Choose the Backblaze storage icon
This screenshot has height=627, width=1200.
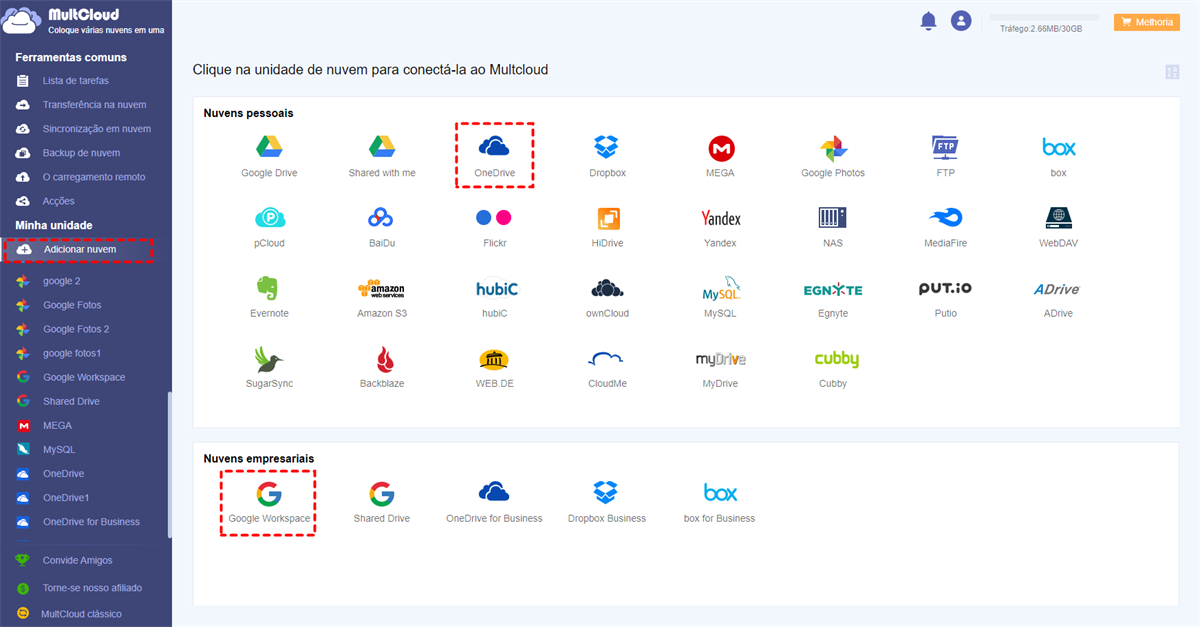(x=382, y=367)
